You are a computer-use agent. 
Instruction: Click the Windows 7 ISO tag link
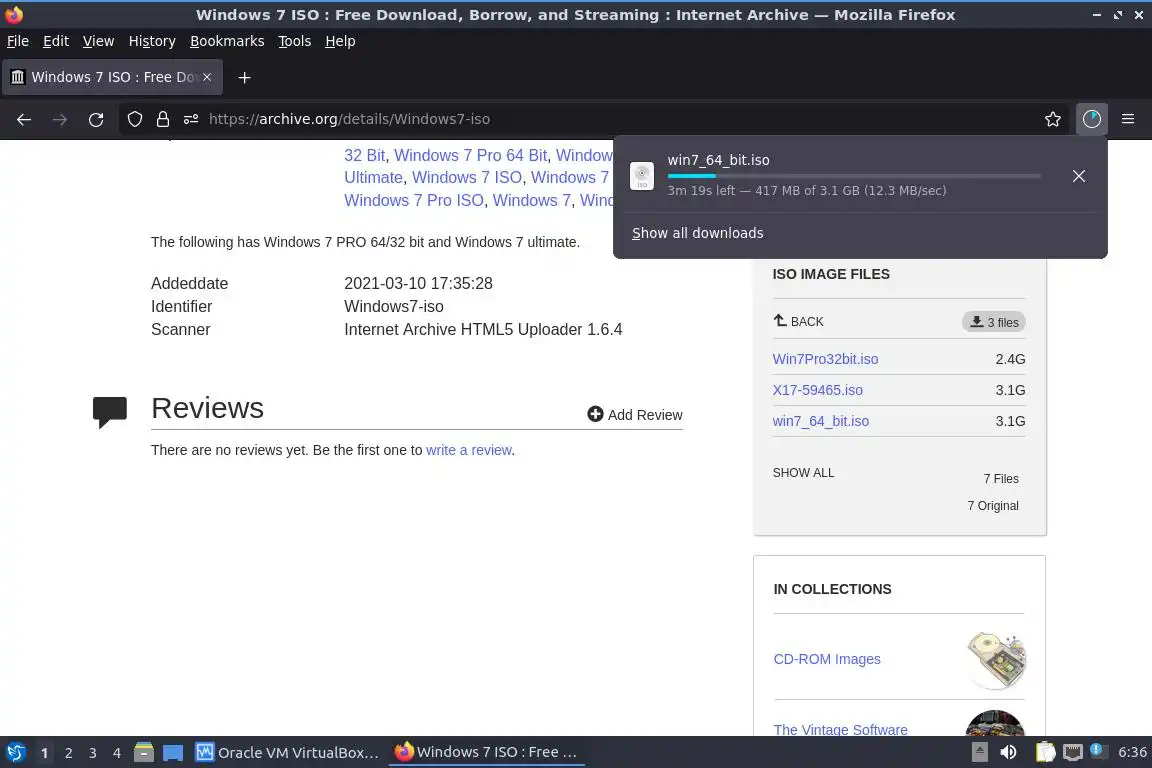tap(467, 178)
